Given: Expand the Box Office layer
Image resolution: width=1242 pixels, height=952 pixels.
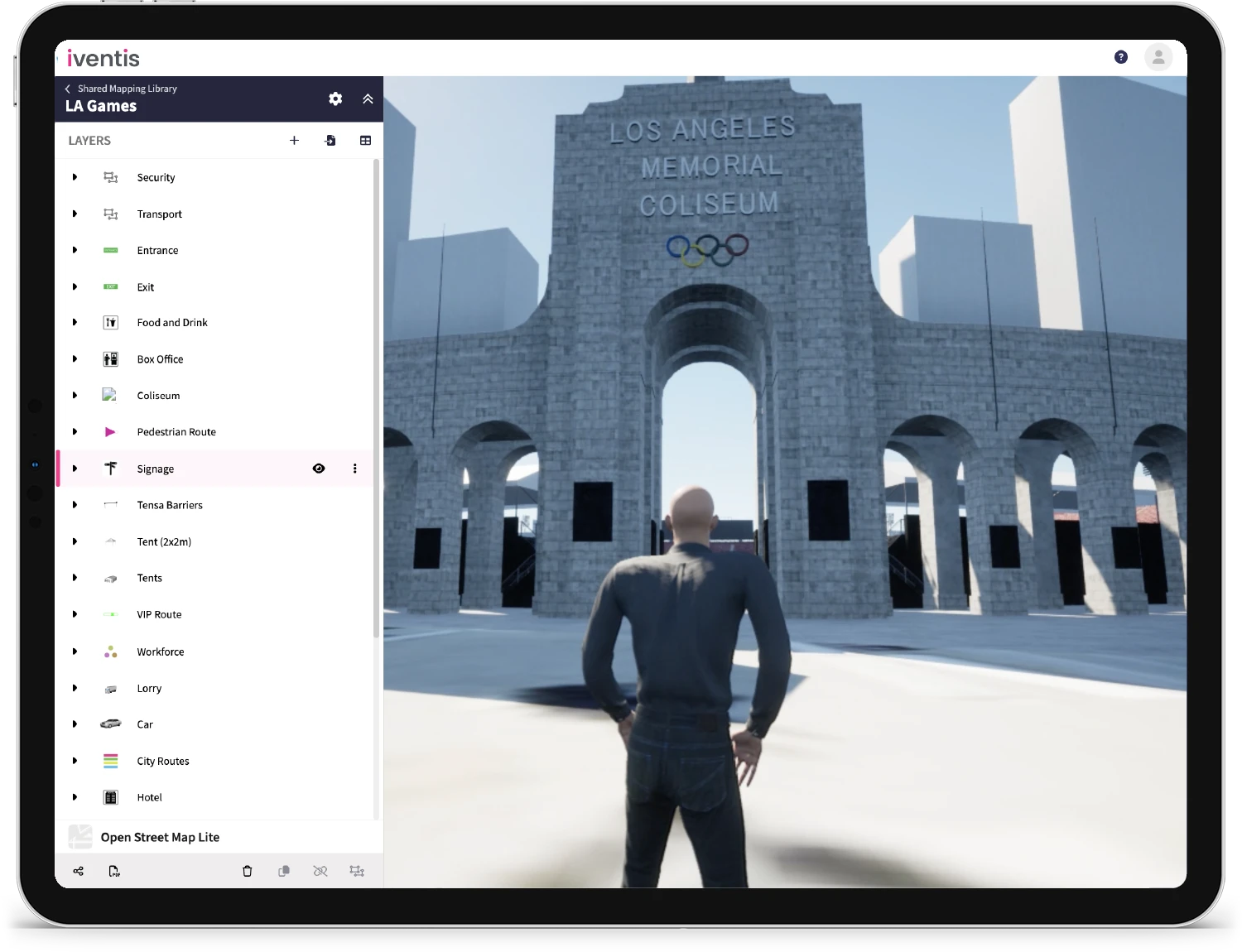Looking at the screenshot, I should (75, 359).
